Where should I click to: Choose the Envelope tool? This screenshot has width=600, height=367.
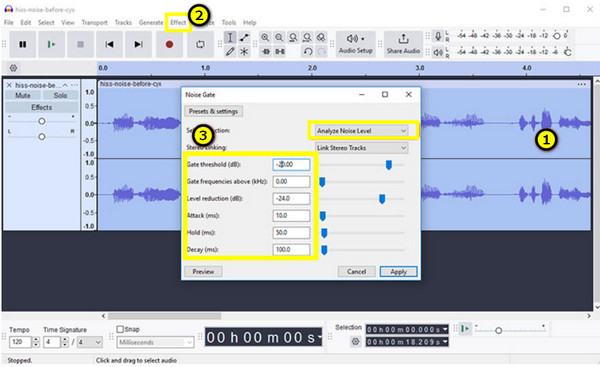[244, 38]
